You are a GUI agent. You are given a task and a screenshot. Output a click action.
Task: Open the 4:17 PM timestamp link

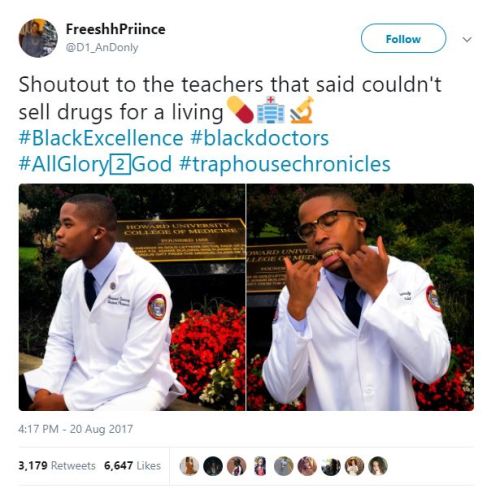pos(76,429)
